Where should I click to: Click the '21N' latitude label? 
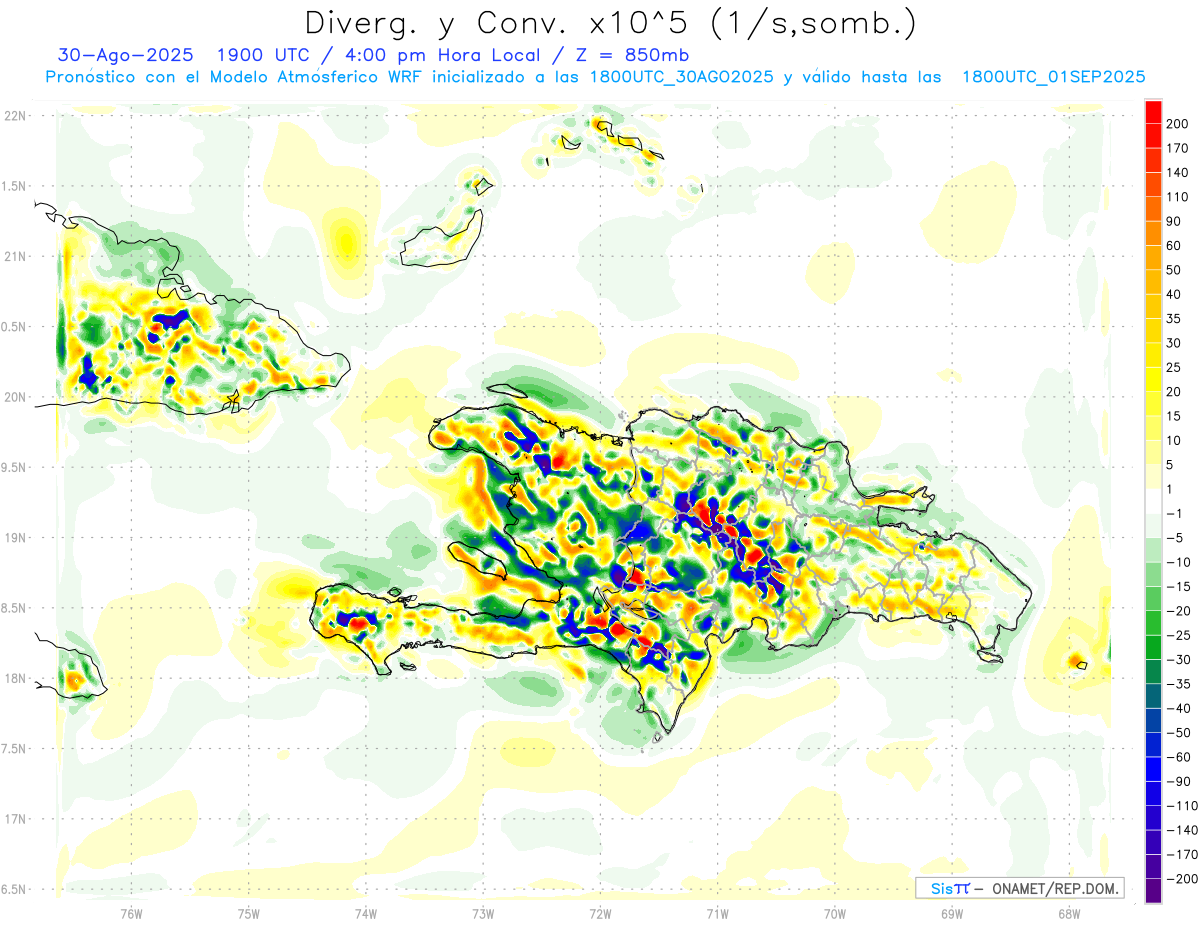[x=15, y=256]
